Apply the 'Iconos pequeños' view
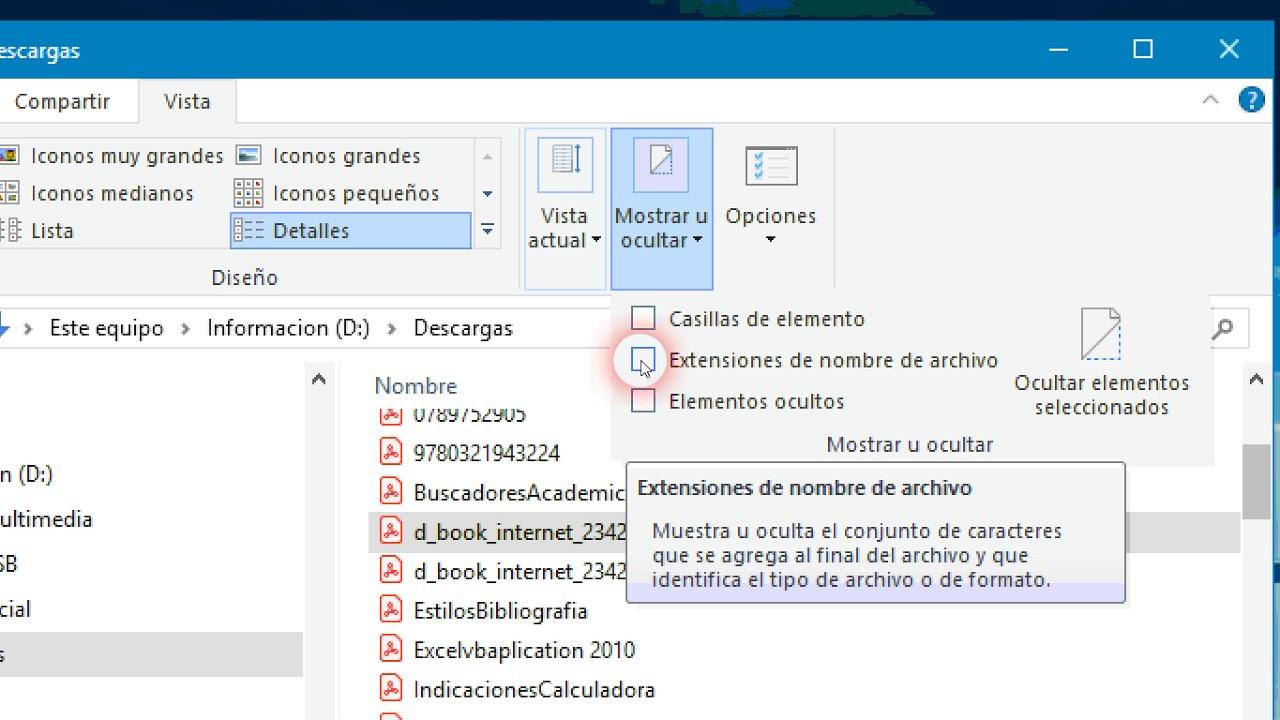 coord(355,193)
